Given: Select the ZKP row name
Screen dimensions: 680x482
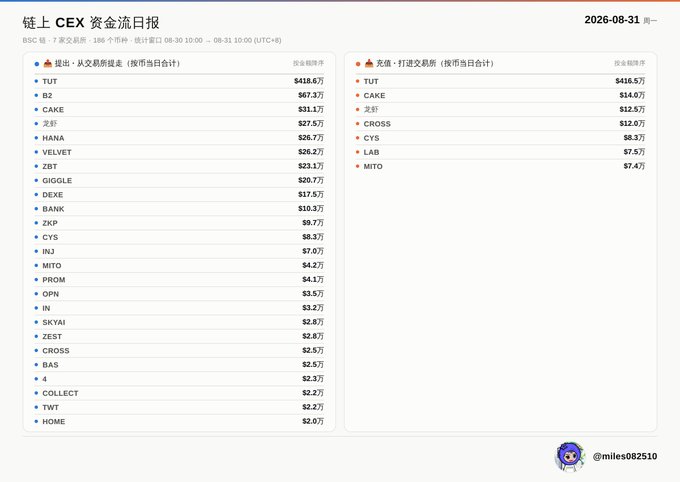Looking at the screenshot, I should click(50, 223).
